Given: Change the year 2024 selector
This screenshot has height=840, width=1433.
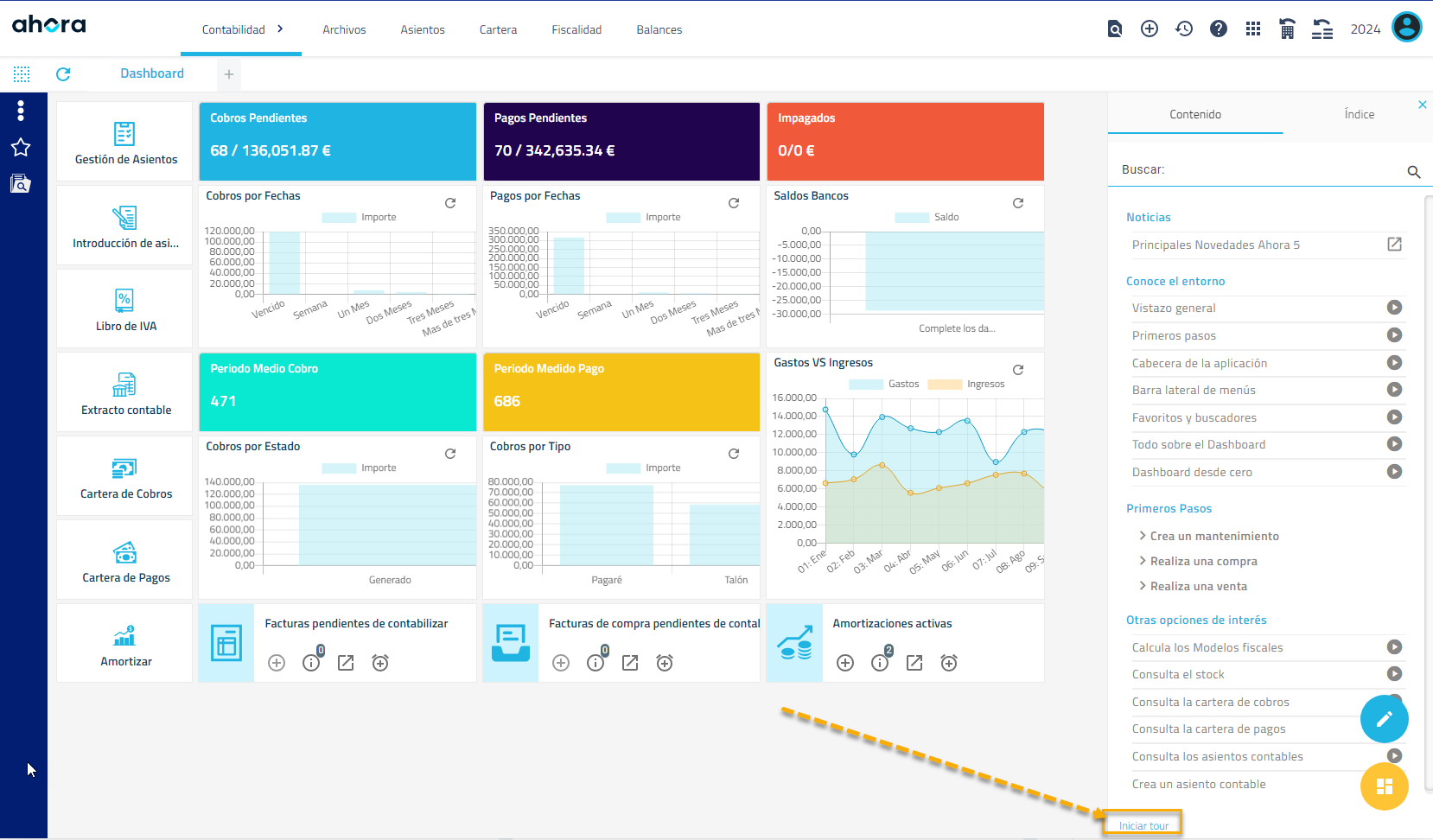Looking at the screenshot, I should (1366, 29).
